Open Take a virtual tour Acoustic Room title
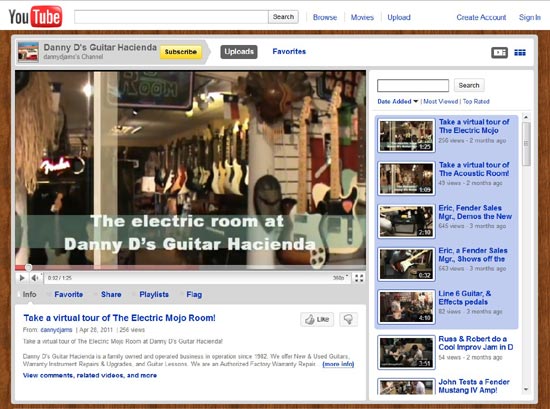This screenshot has height=409, width=550. [474, 169]
